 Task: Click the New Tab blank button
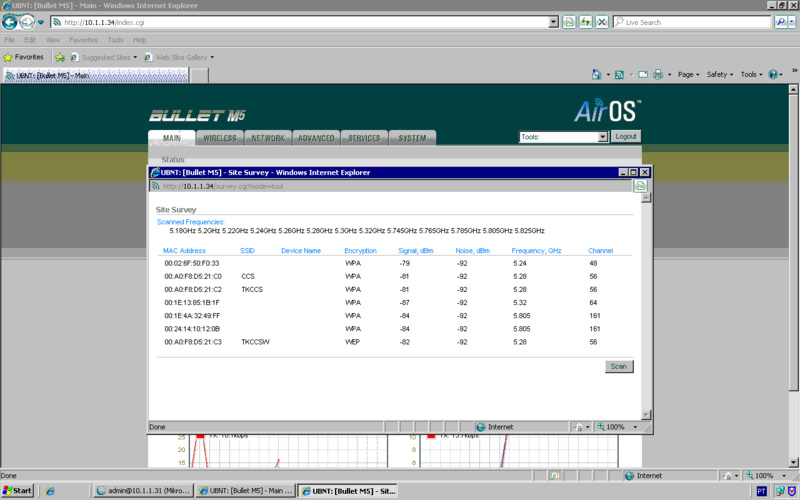click(199, 76)
